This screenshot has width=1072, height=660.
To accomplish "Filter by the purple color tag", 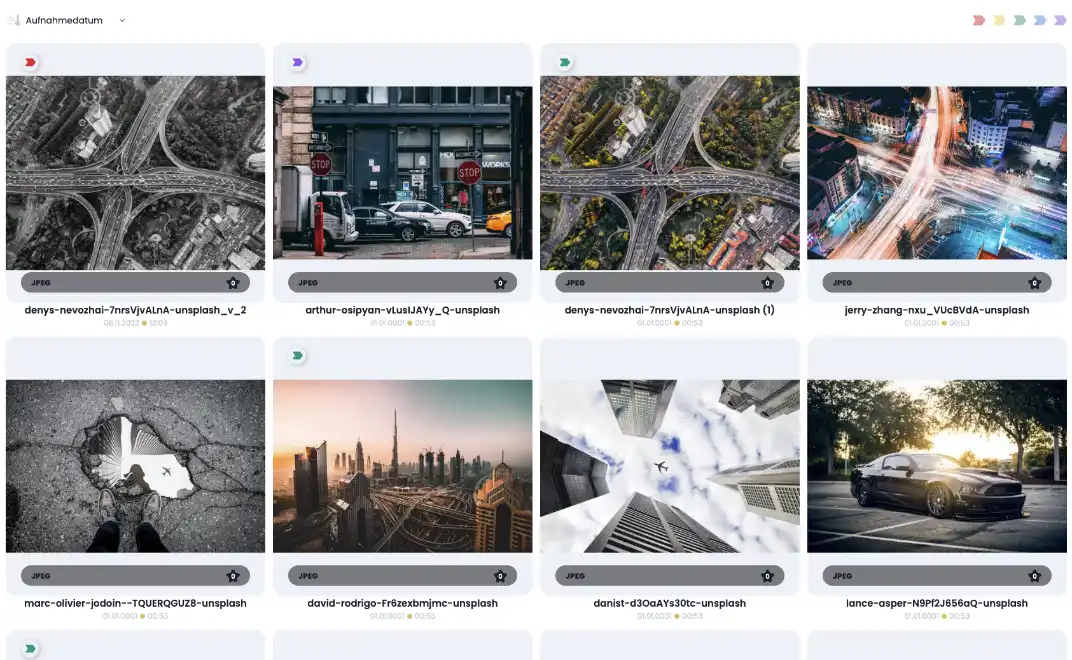I will [1060, 20].
